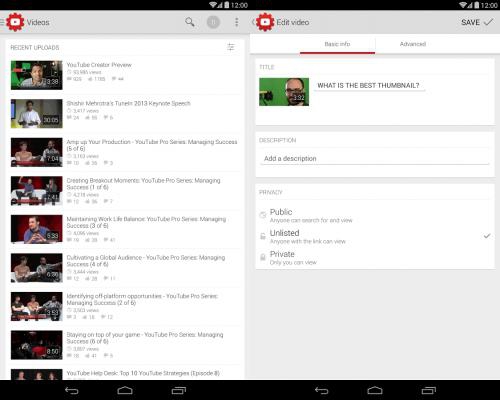Tap the globe icon next to Public
The width and height of the screenshot is (500, 400).
(263, 215)
